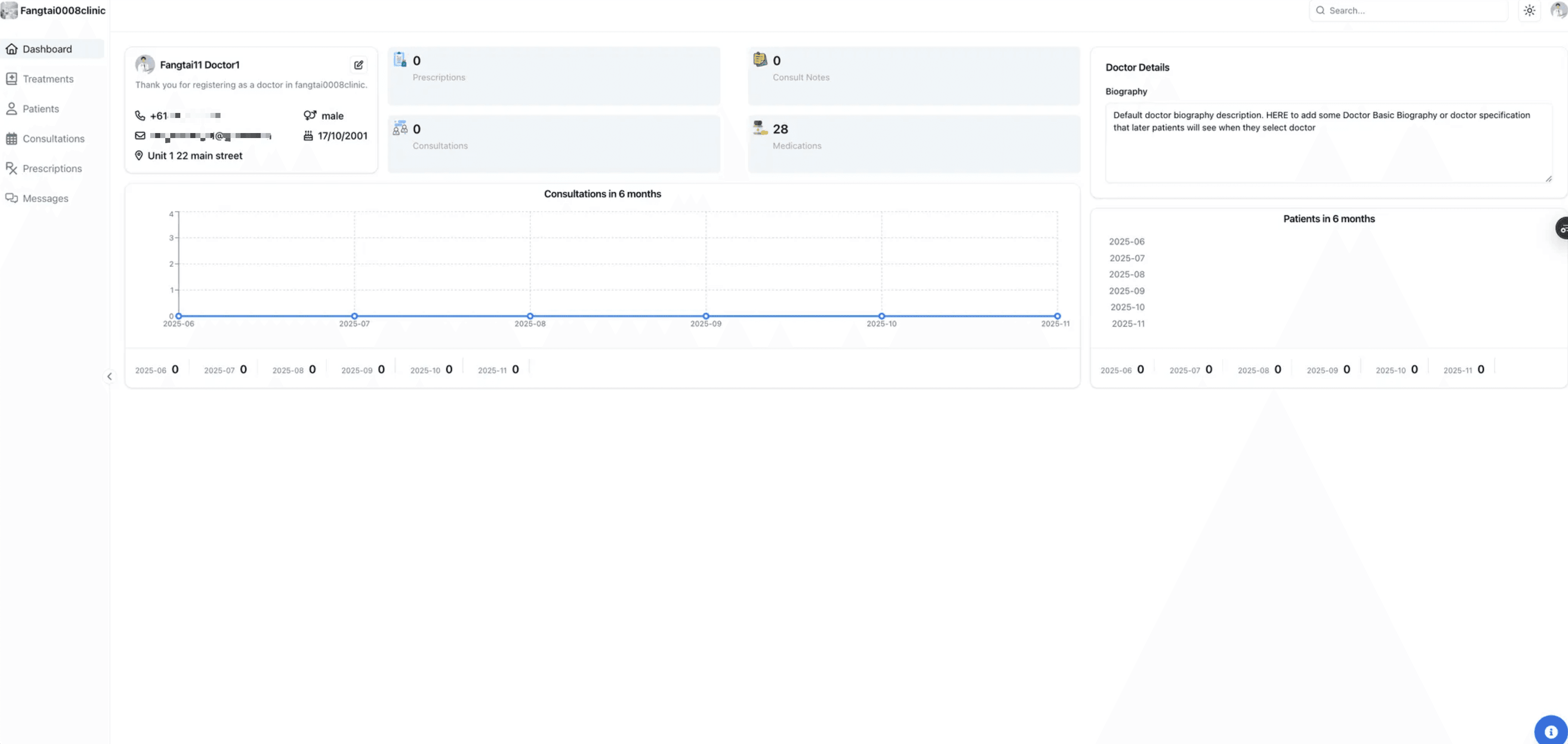Toggle the light/dark theme with the sun icon

coord(1530,11)
